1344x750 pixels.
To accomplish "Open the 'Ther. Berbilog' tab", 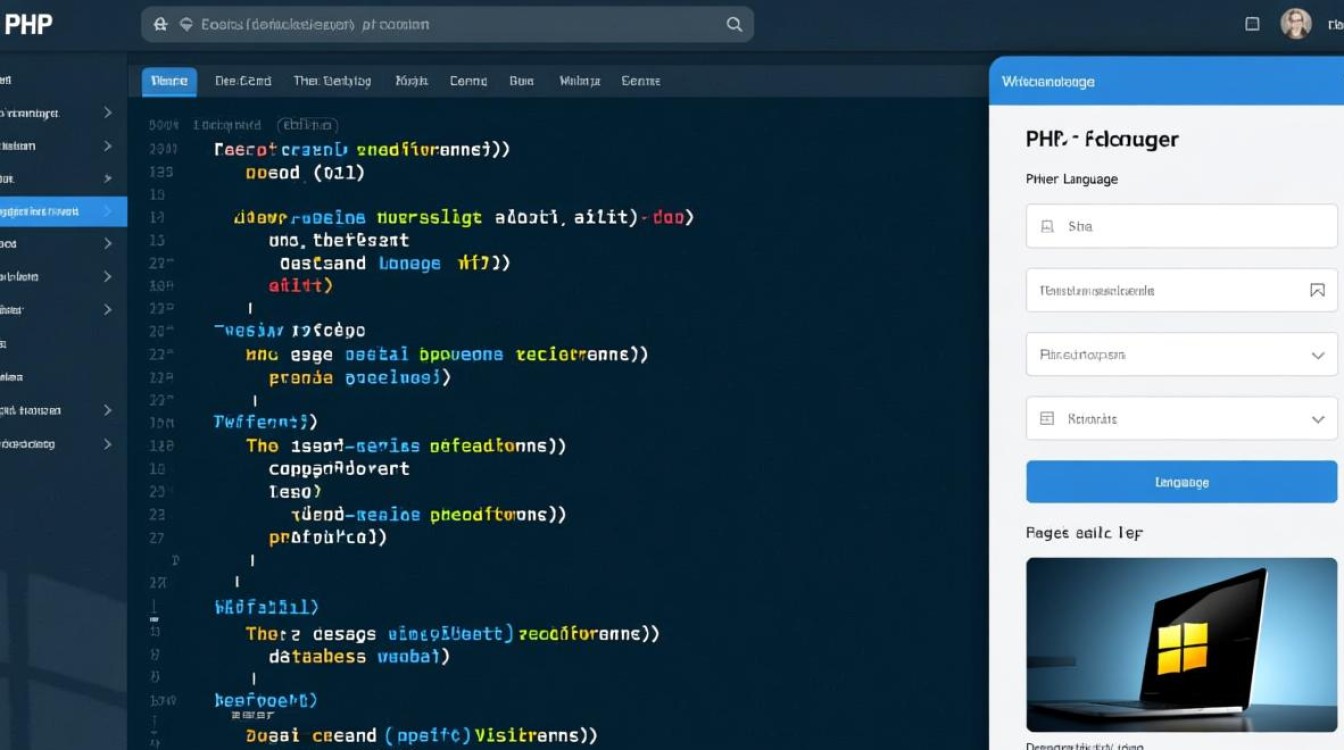I will point(332,81).
